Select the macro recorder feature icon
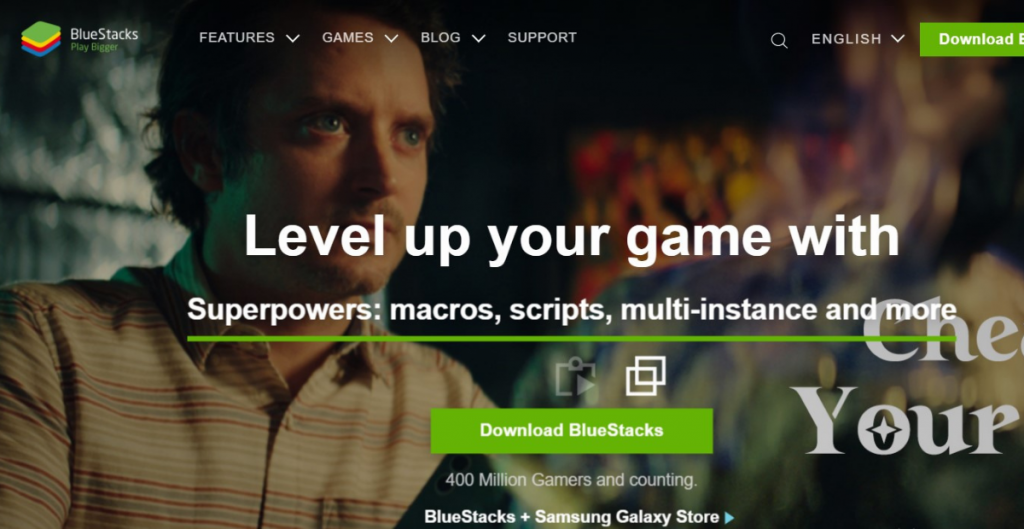 click(575, 377)
